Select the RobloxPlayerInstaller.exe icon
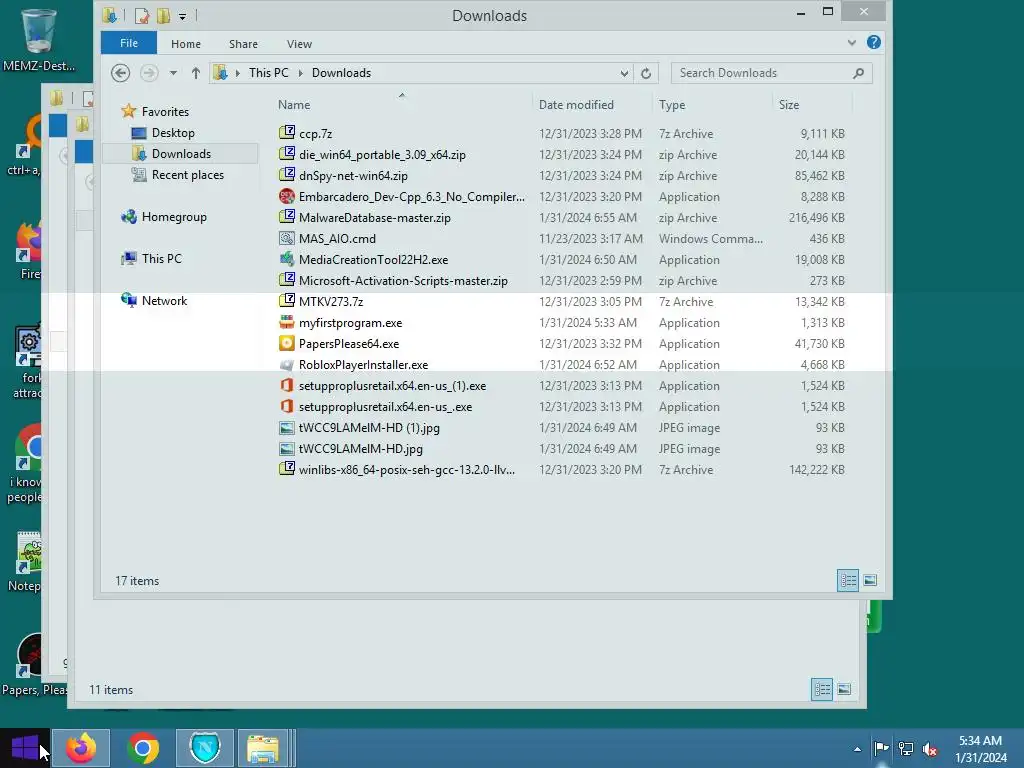 pos(287,364)
